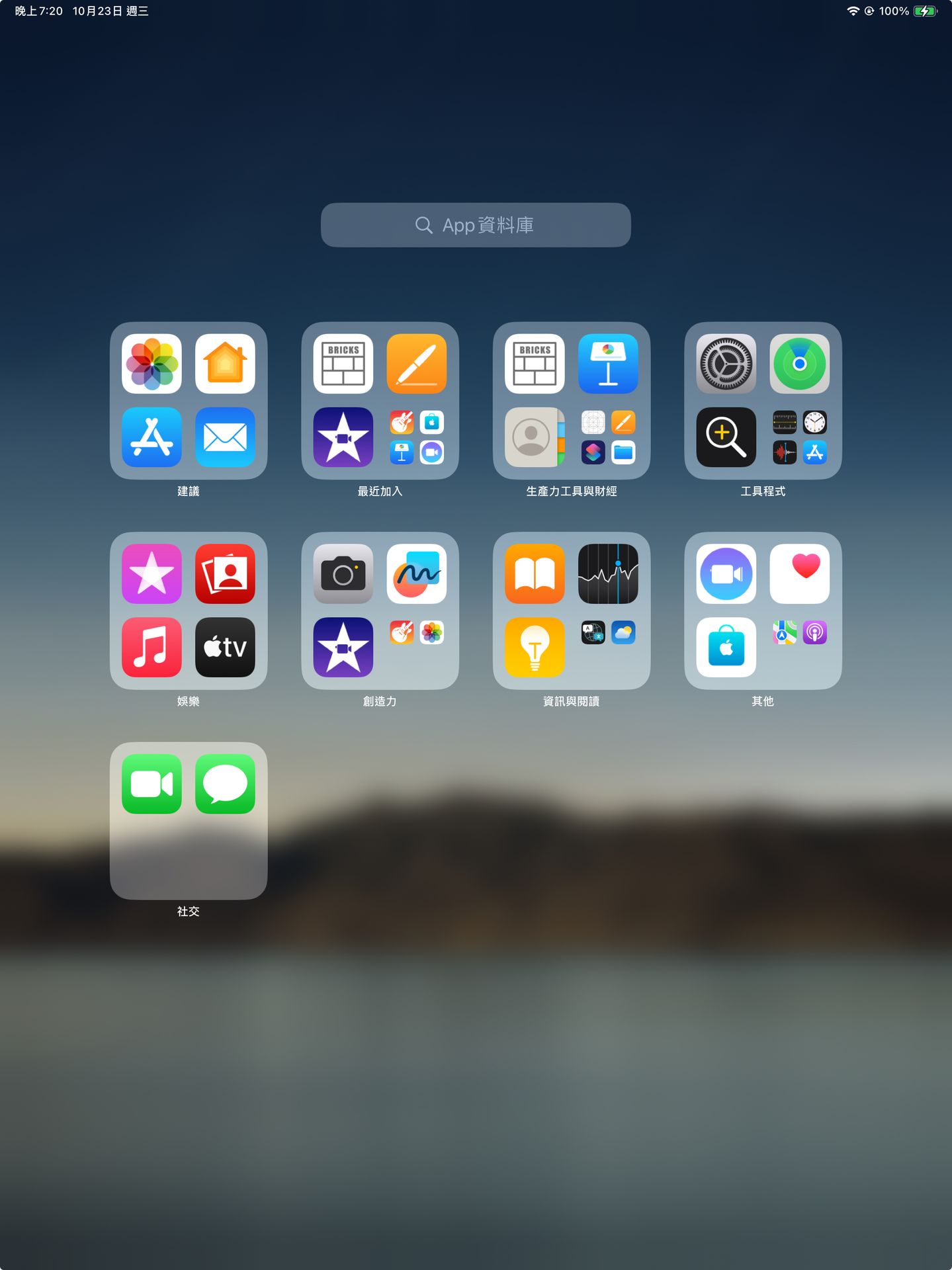Image resolution: width=952 pixels, height=1270 pixels.
Task: Open Music app
Action: tap(151, 648)
